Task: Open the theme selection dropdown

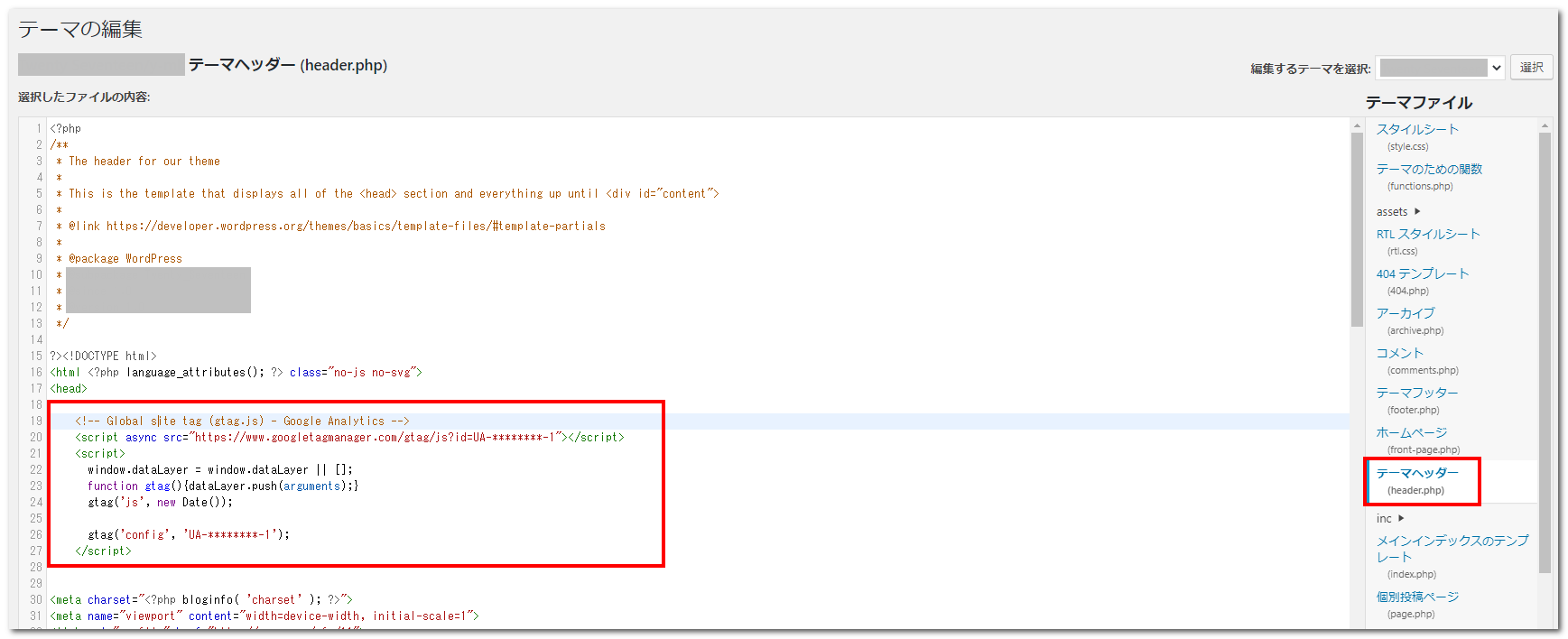Action: (x=1440, y=68)
